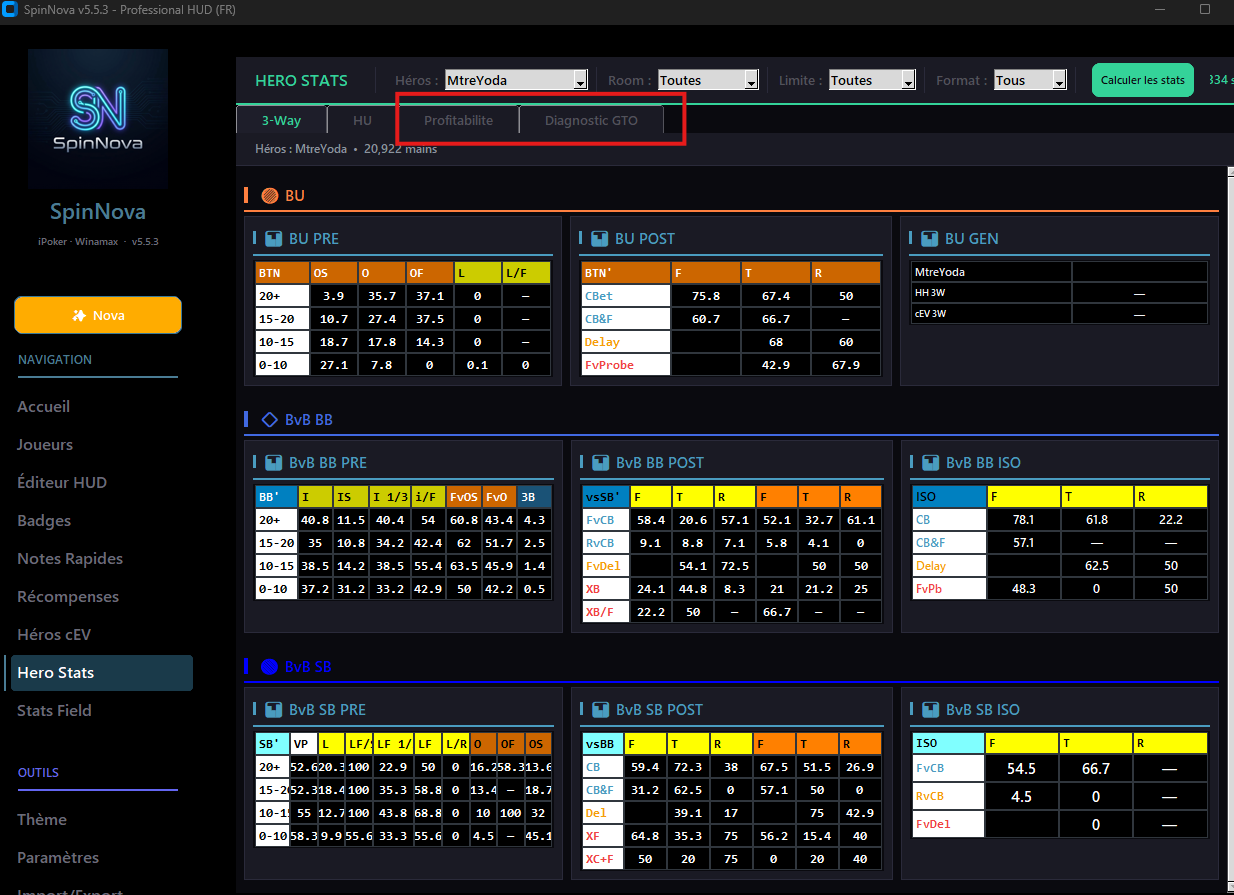
Task: Click the ISO header cell in BvB BB ISO
Action: [950, 496]
